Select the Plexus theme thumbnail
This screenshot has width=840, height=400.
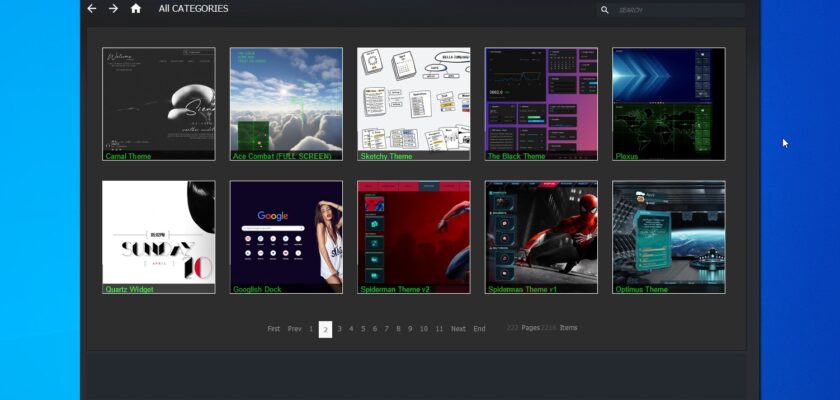(x=668, y=103)
